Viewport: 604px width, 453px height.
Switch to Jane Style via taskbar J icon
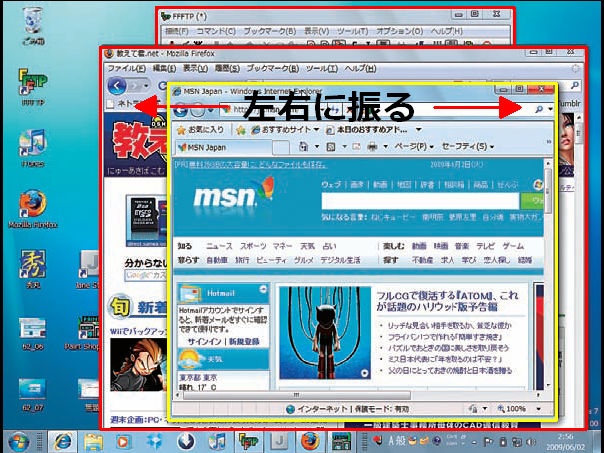coord(279,441)
